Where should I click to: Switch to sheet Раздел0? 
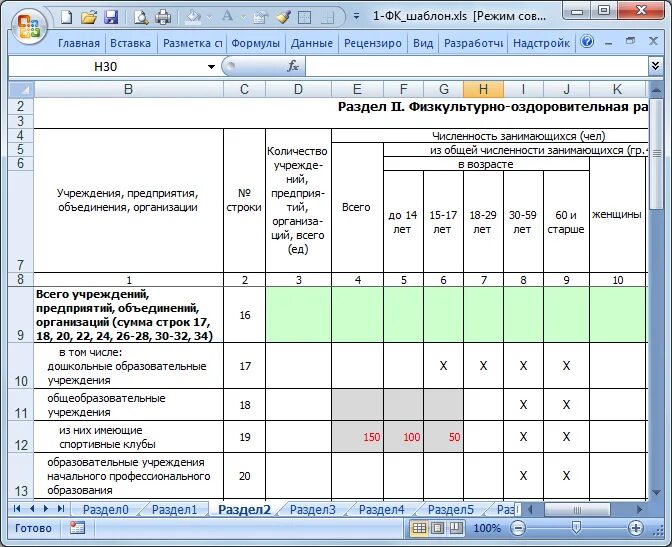(x=105, y=510)
